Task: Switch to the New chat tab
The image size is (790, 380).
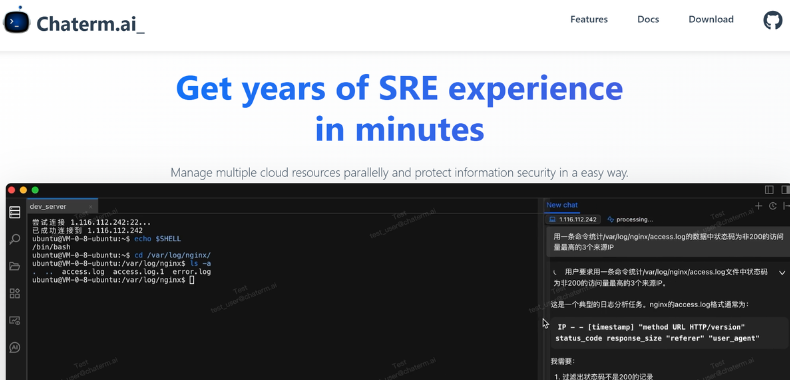Action: tap(562, 205)
